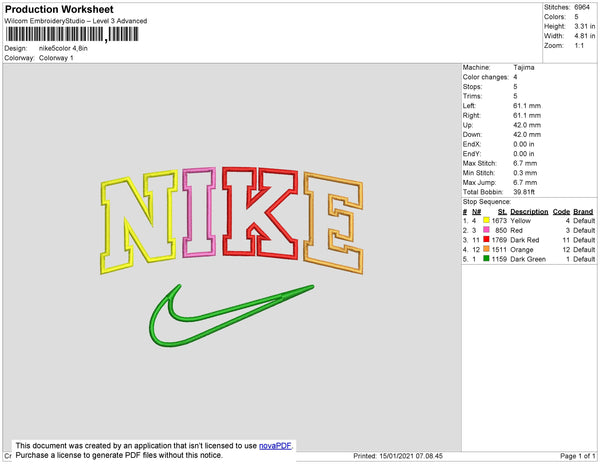The height and width of the screenshot is (464, 600).
Task: Click the 'Dark Green' description text
Action: 528,259
